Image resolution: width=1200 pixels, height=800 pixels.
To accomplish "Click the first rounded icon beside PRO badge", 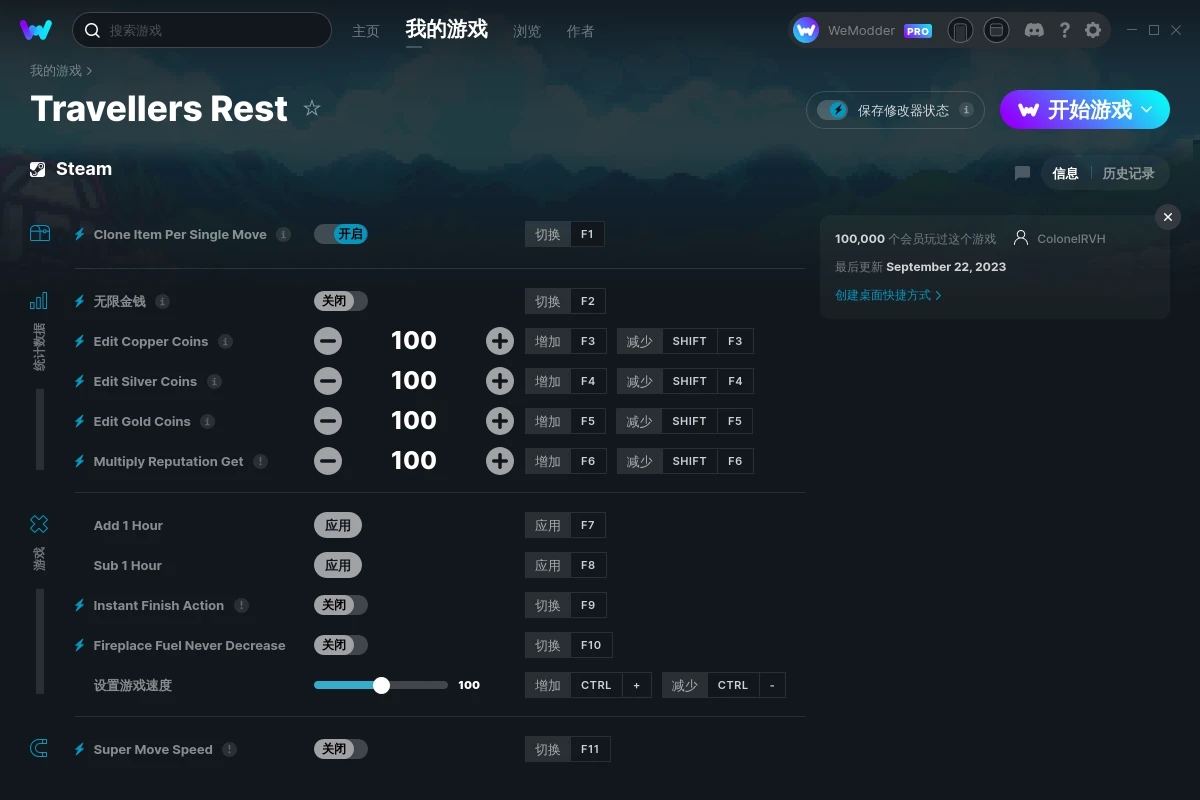I will pos(960,30).
